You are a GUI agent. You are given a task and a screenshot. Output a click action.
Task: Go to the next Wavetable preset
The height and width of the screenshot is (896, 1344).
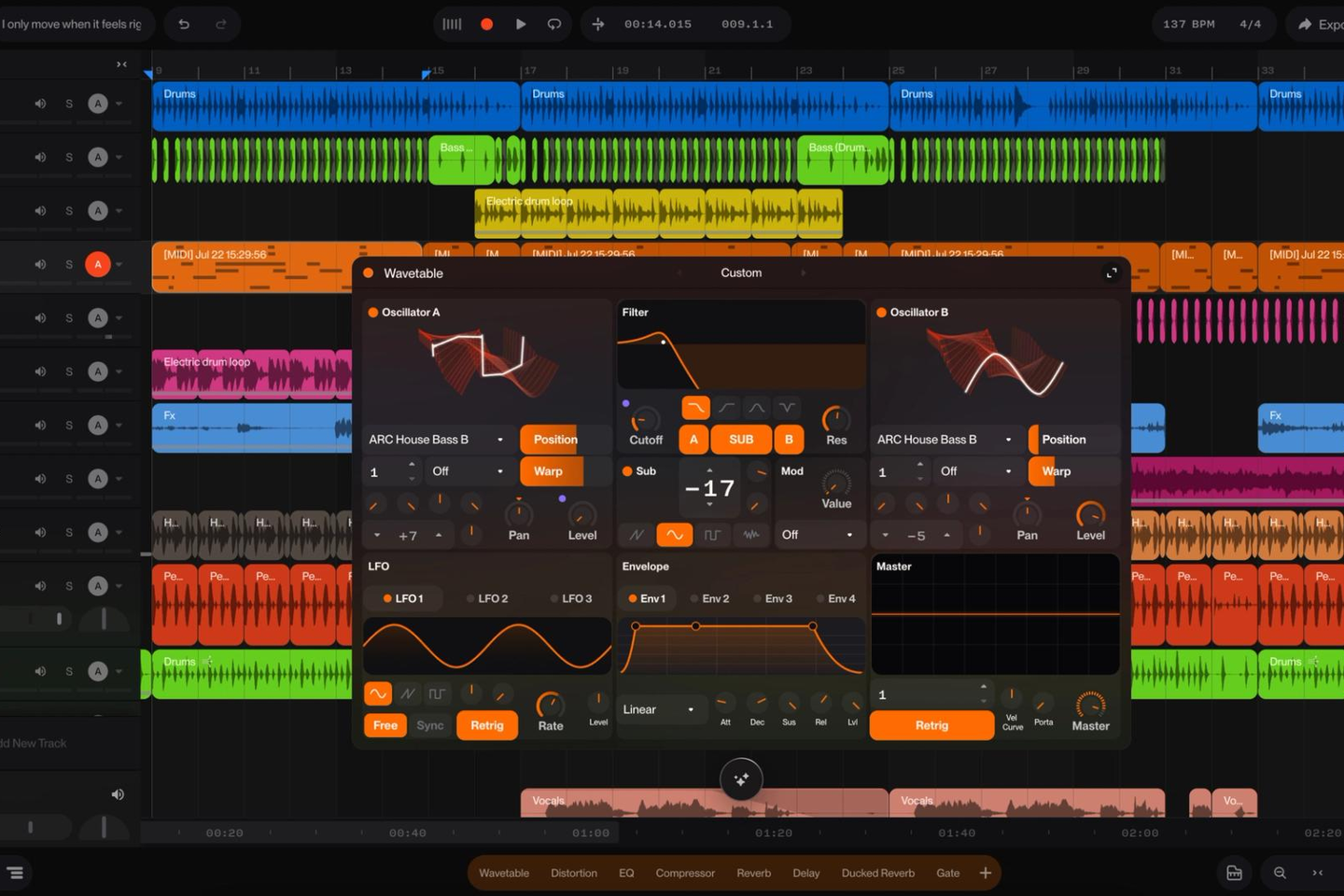803,273
